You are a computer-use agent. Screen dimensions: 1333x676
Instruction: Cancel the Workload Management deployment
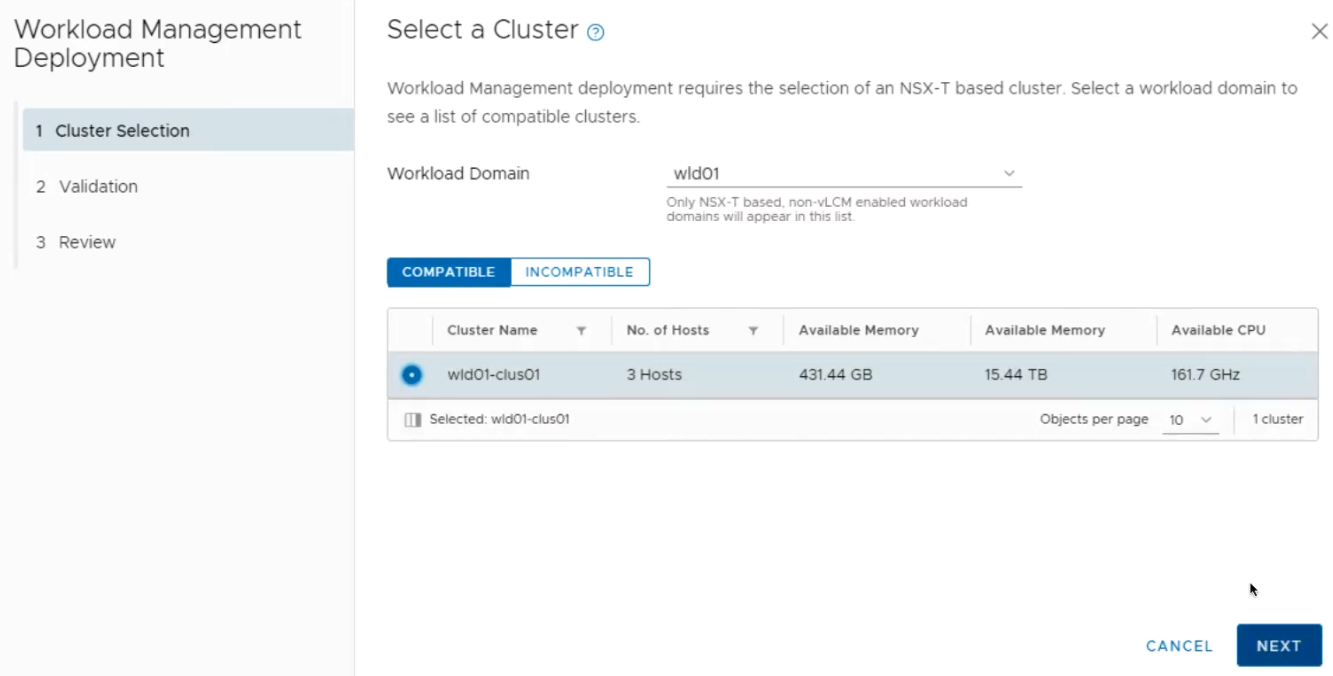pos(1178,645)
